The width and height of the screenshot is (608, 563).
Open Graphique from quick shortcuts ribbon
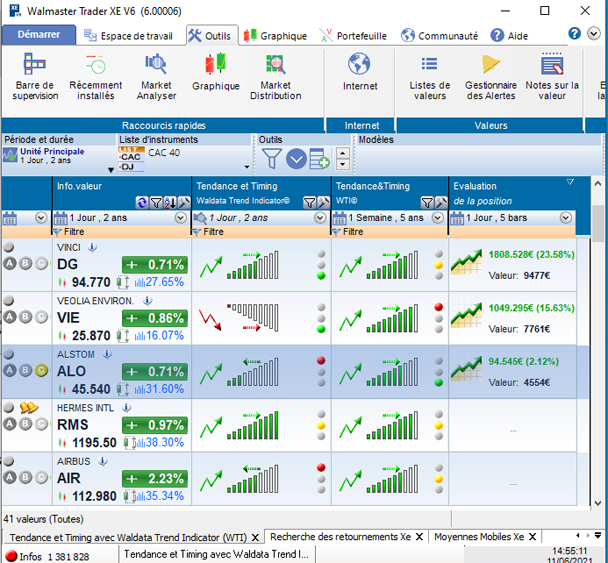point(216,73)
